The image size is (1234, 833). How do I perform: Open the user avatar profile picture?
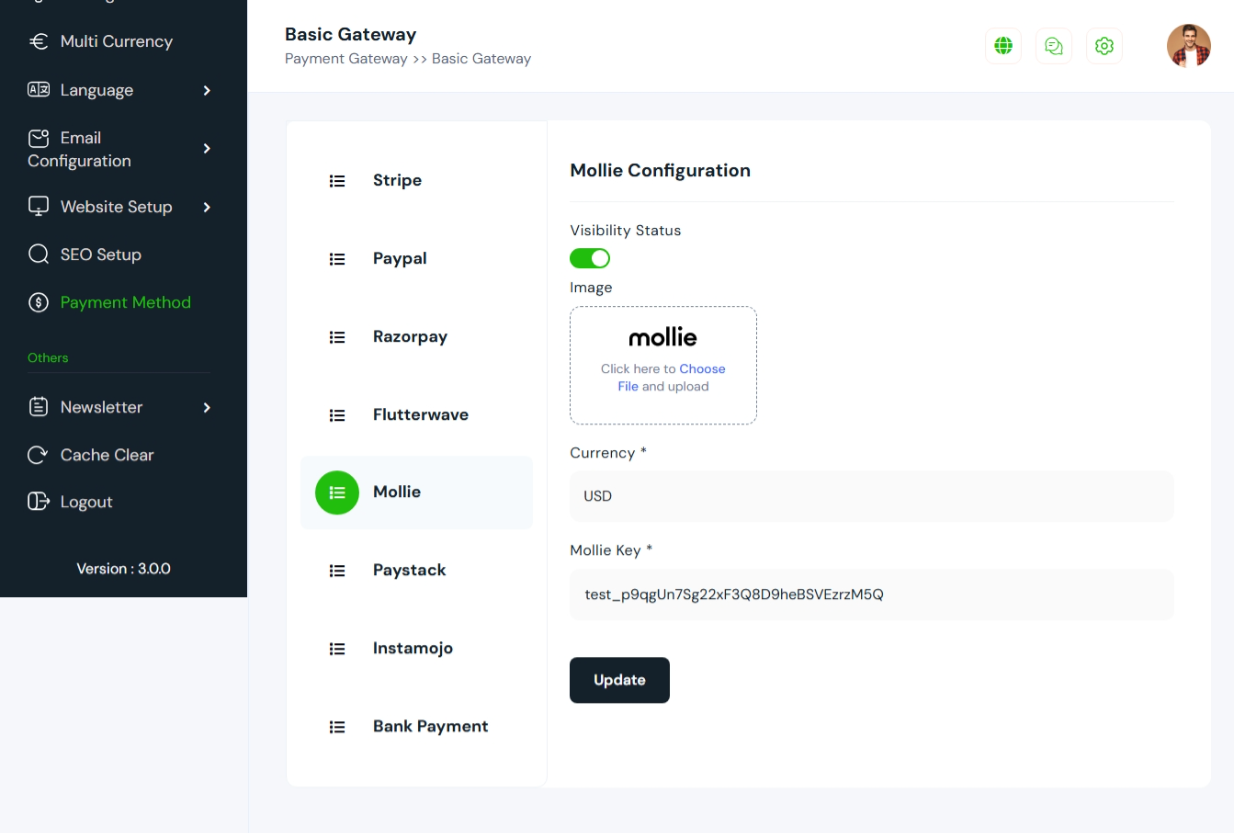tap(1189, 46)
